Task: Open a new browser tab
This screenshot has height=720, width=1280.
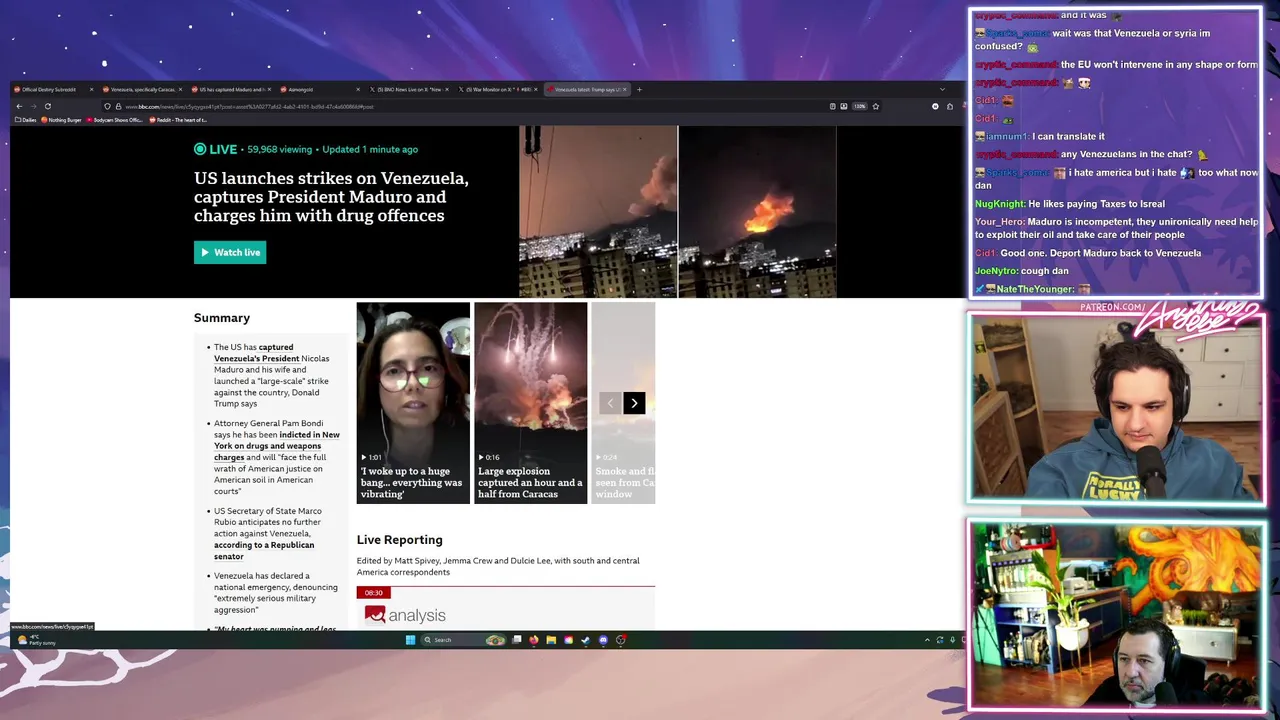Action: tap(640, 89)
